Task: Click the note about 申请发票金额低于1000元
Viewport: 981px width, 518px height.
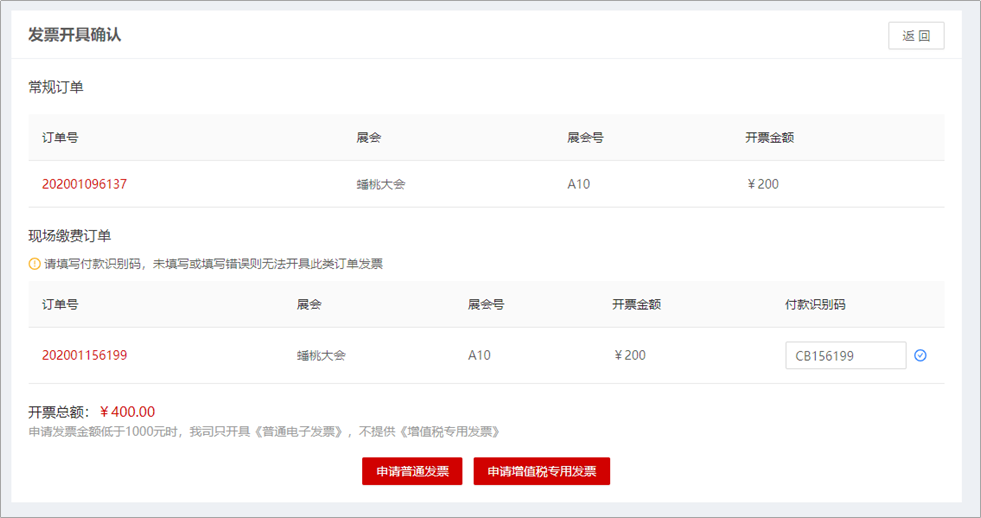Action: (x=264, y=432)
